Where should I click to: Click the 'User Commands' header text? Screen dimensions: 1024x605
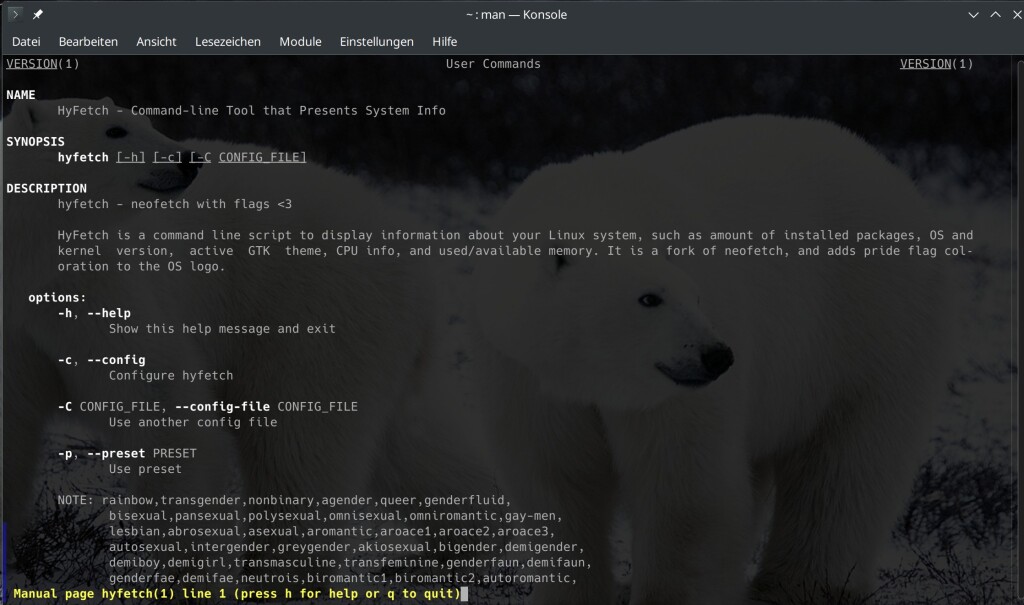[493, 63]
